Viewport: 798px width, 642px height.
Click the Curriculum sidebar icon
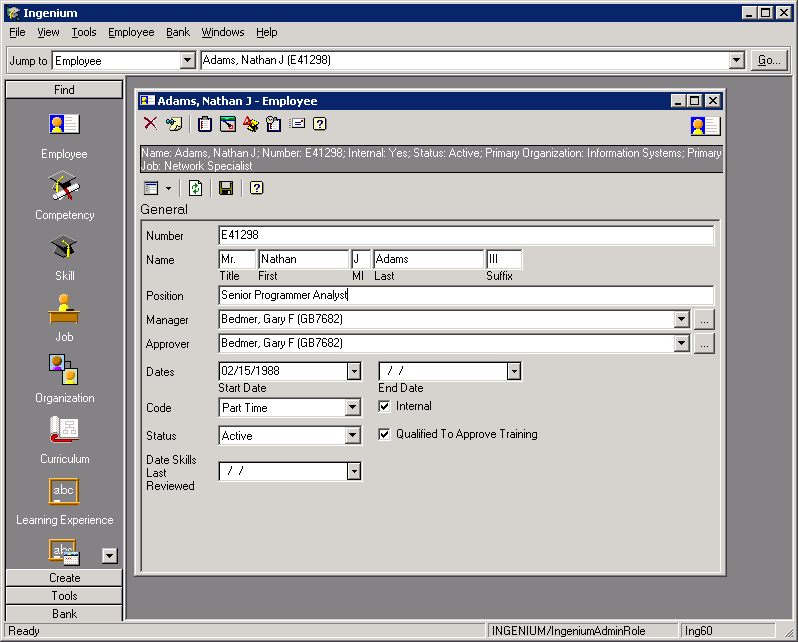[64, 431]
